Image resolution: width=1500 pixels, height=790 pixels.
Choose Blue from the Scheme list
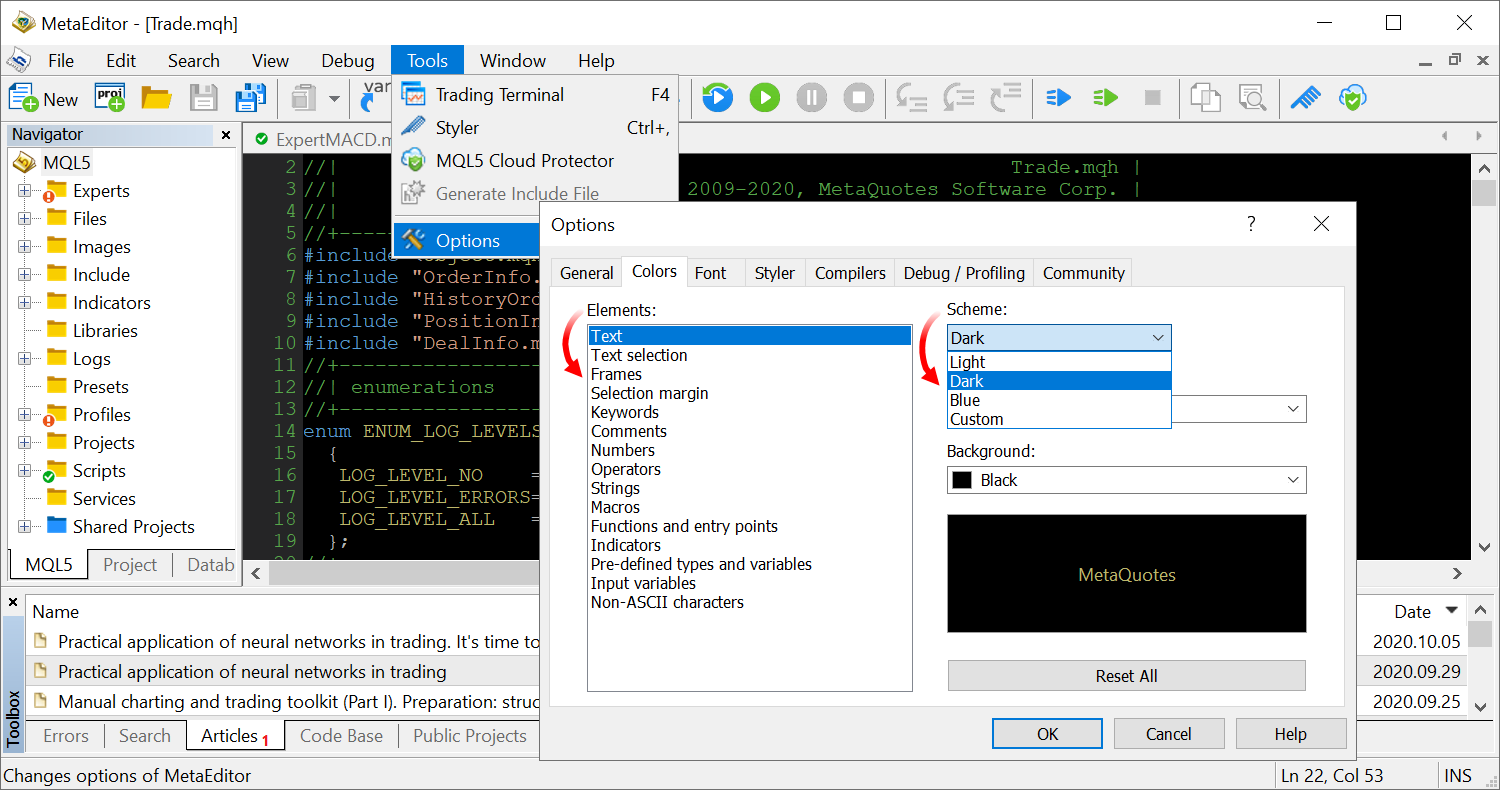pos(1059,400)
